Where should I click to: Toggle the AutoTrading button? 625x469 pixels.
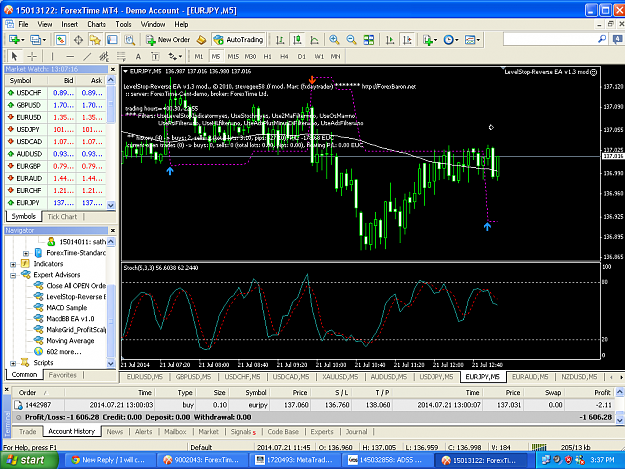coord(238,40)
